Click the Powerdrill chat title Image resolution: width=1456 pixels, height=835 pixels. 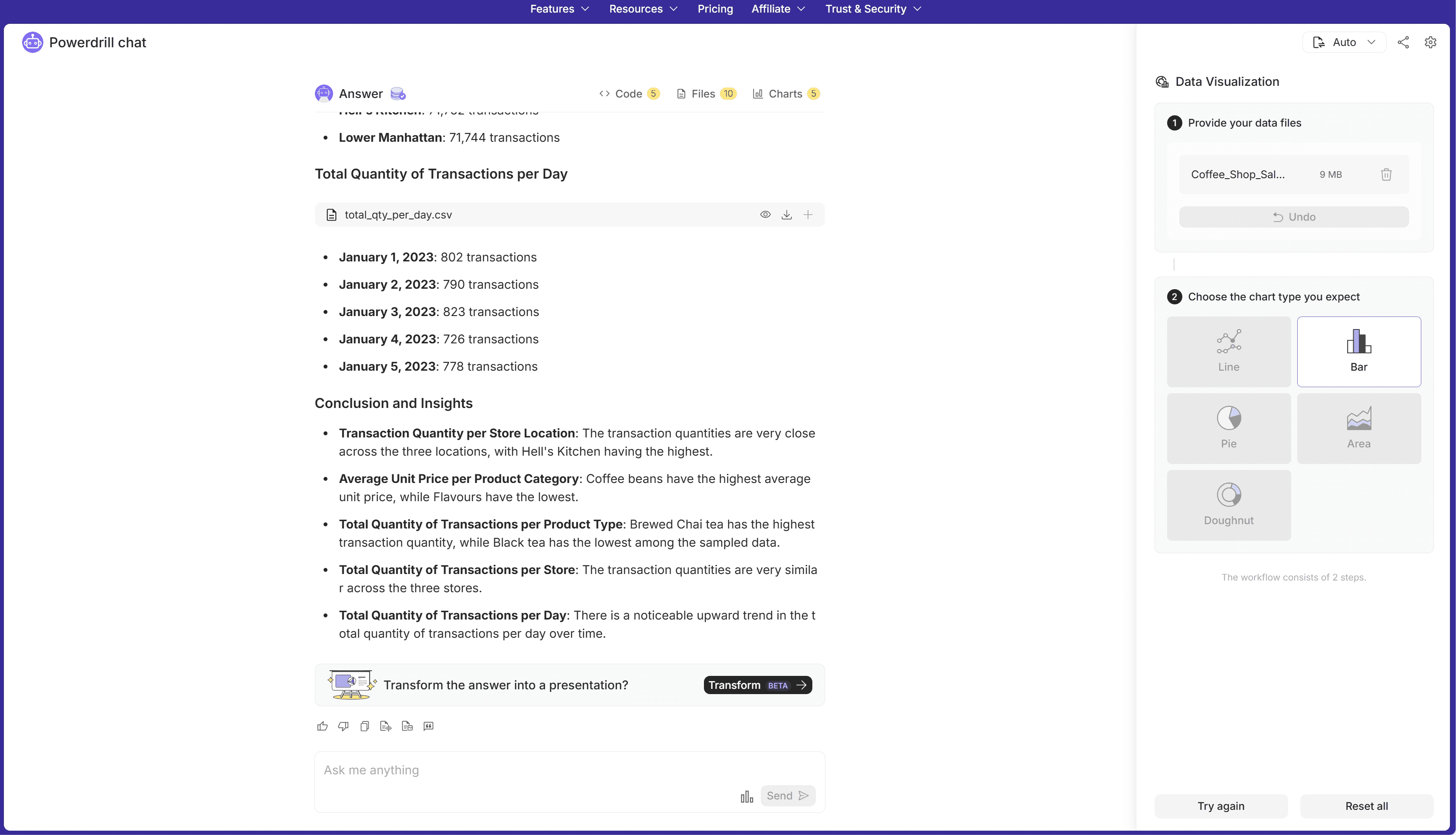(98, 42)
